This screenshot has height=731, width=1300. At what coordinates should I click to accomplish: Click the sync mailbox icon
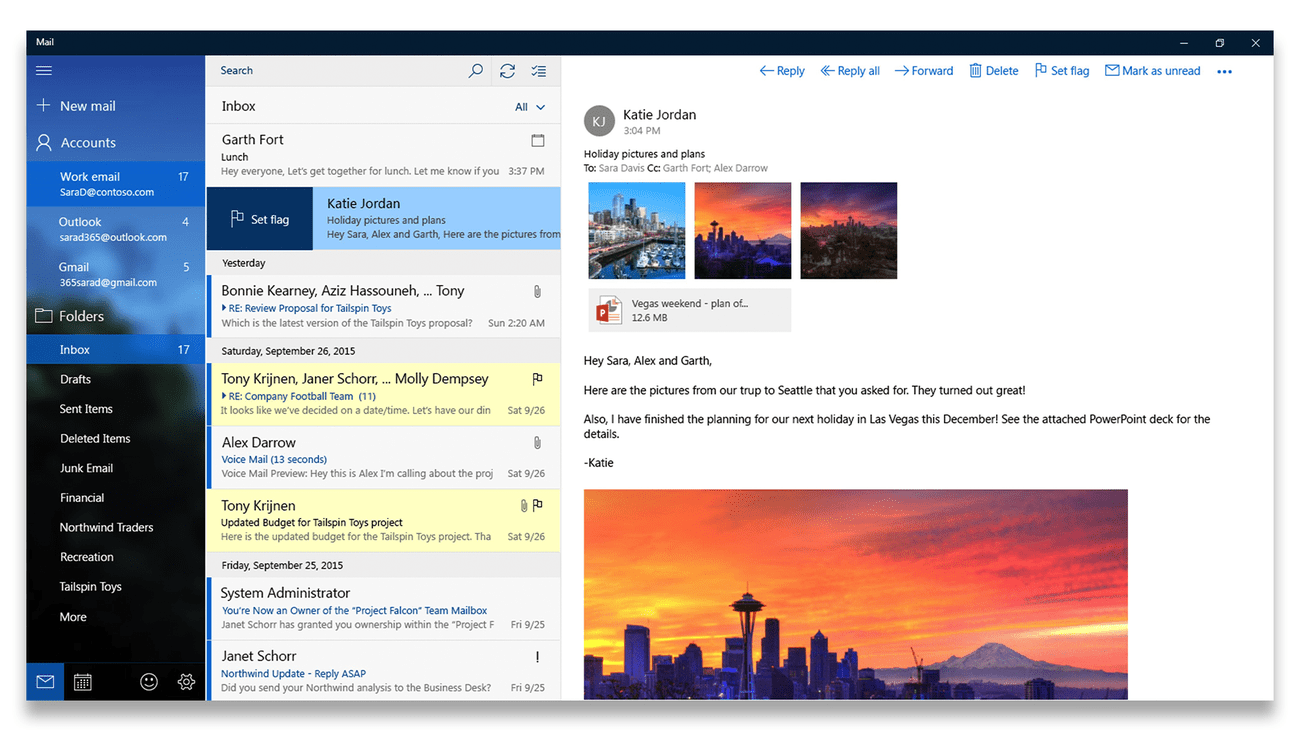pos(508,71)
